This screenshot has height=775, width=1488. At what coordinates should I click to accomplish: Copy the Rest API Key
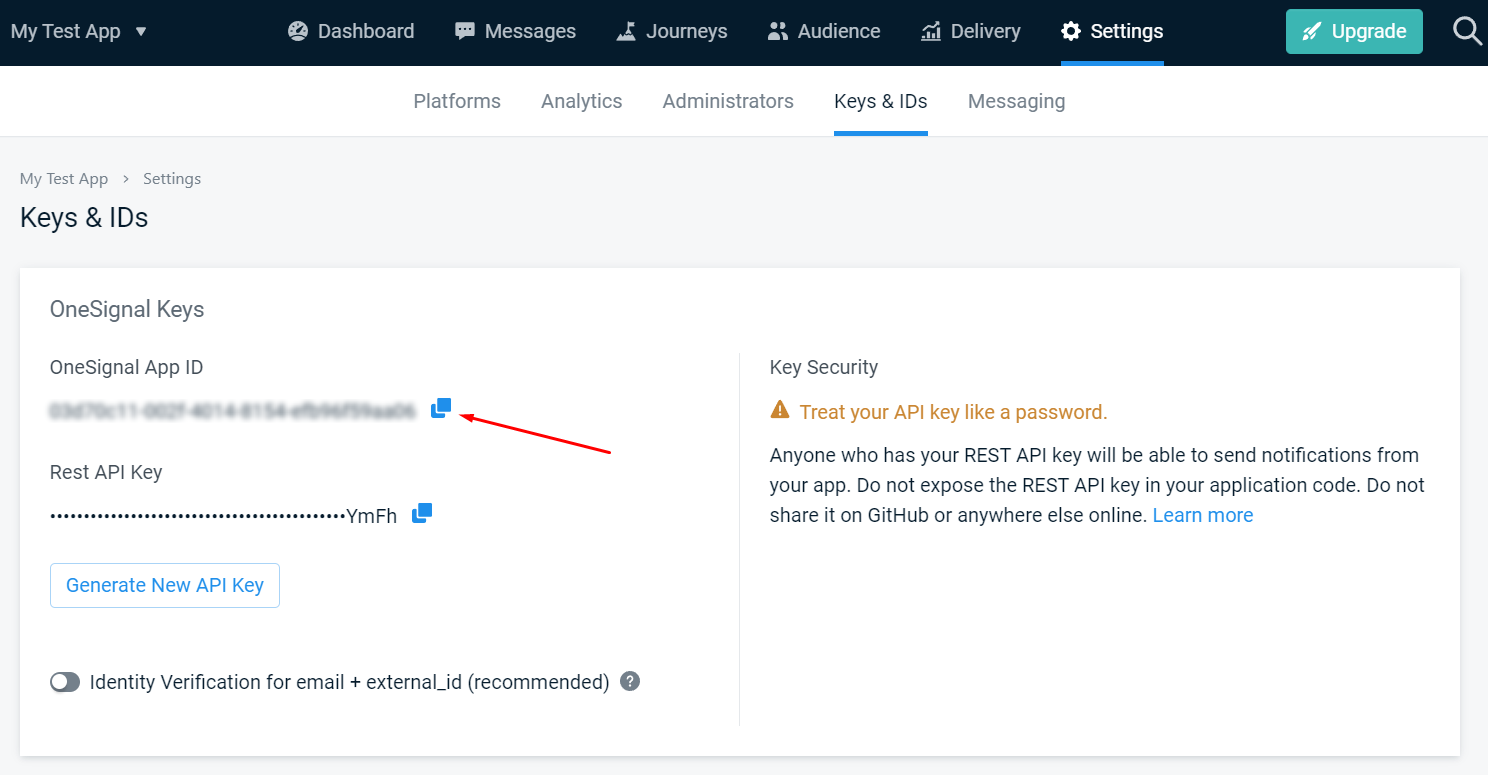[422, 513]
